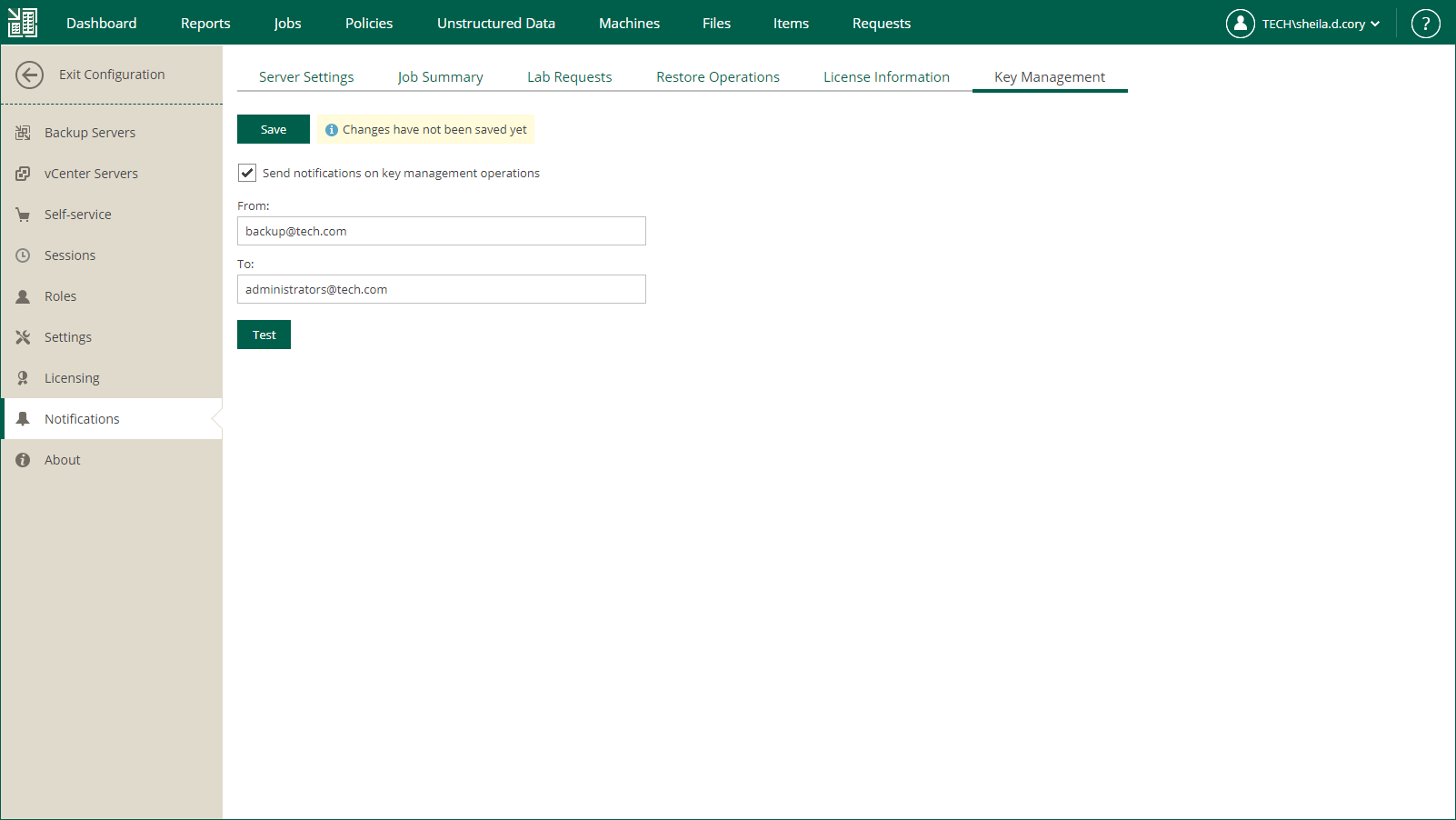Switch to the Job Summary tab
1456x820 pixels.
[441, 77]
